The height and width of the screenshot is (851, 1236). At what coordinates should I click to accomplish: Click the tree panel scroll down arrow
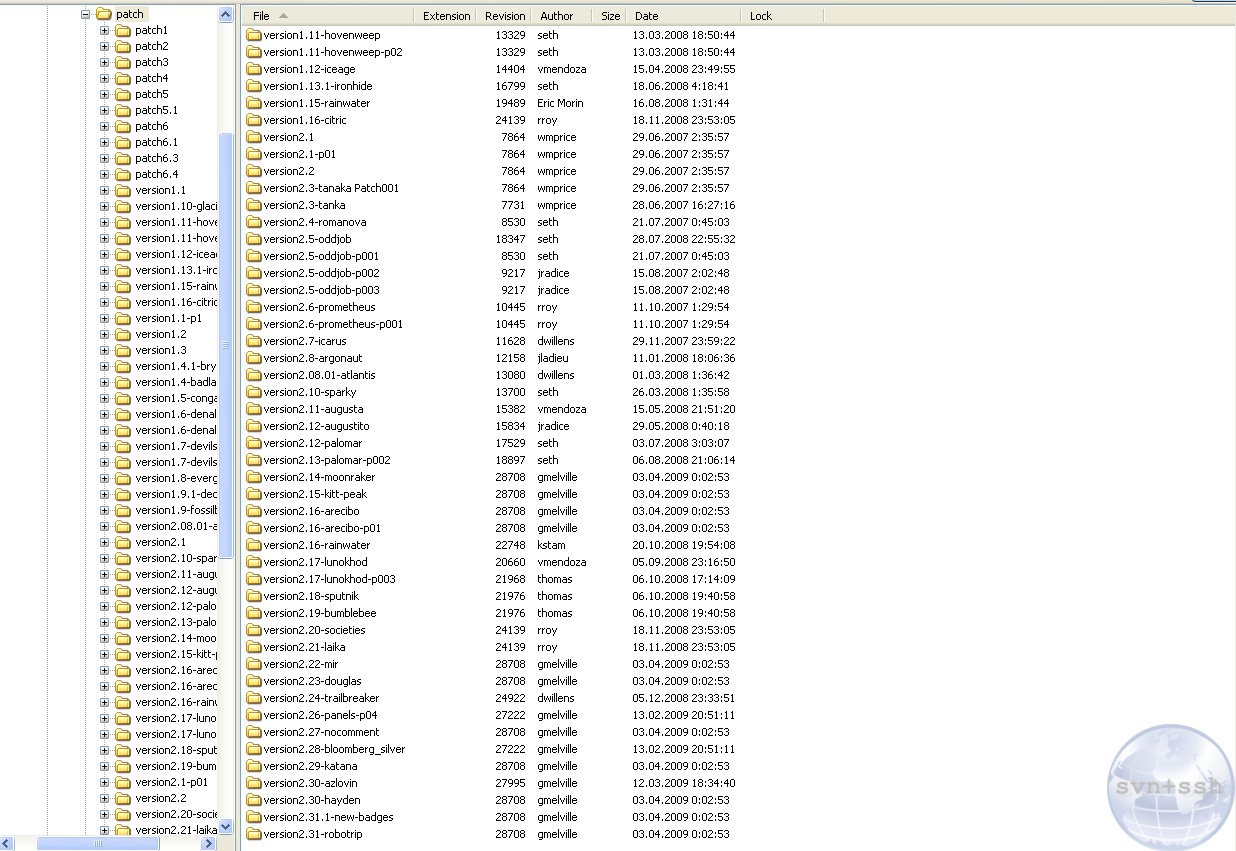pos(225,827)
